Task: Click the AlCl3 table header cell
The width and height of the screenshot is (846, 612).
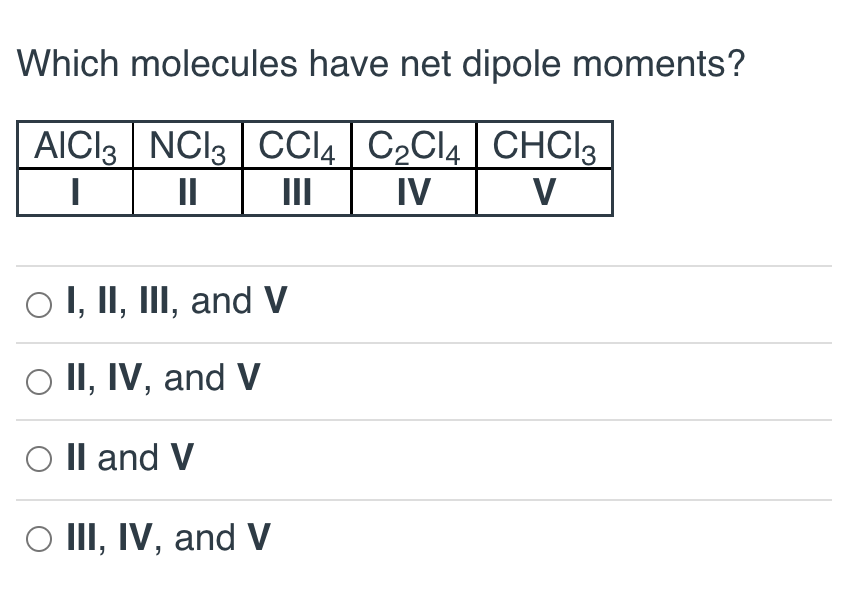Action: [74, 146]
